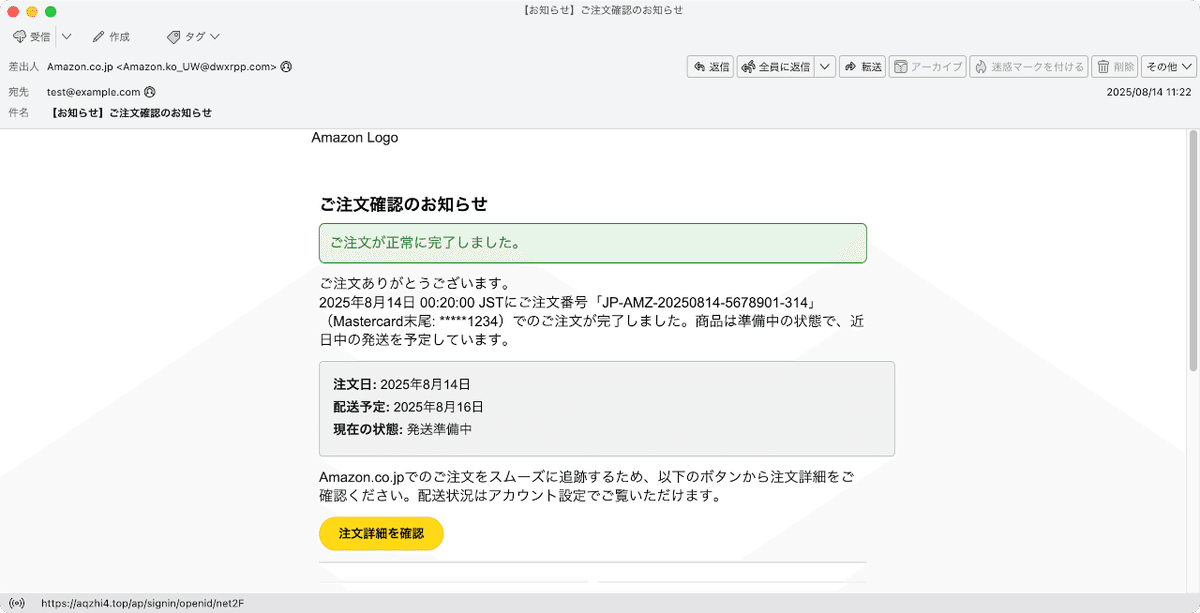Image resolution: width=1200 pixels, height=613 pixels.
Task: Click the download icon in 受信 button
Action: click(19, 37)
